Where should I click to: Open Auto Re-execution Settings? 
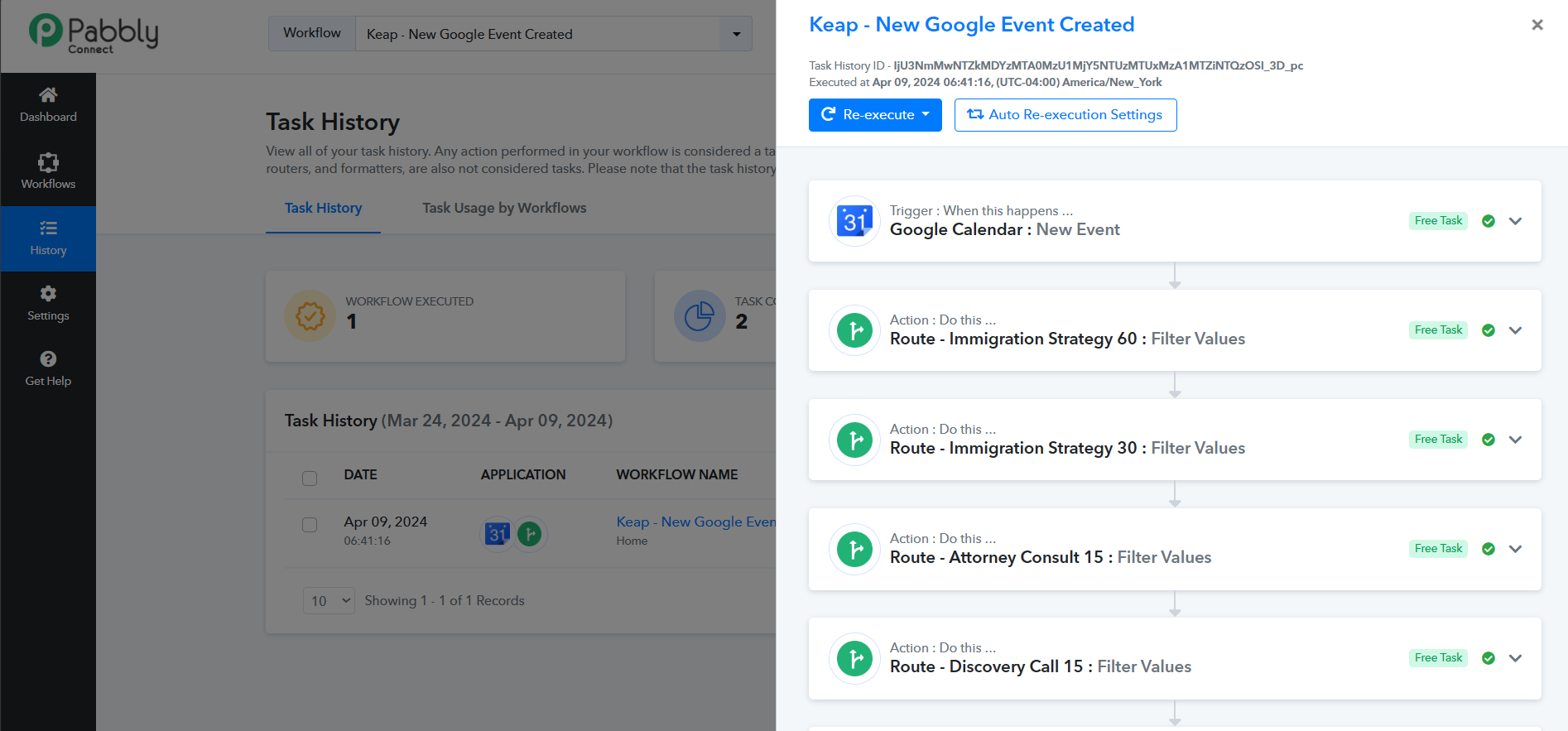tap(1065, 115)
